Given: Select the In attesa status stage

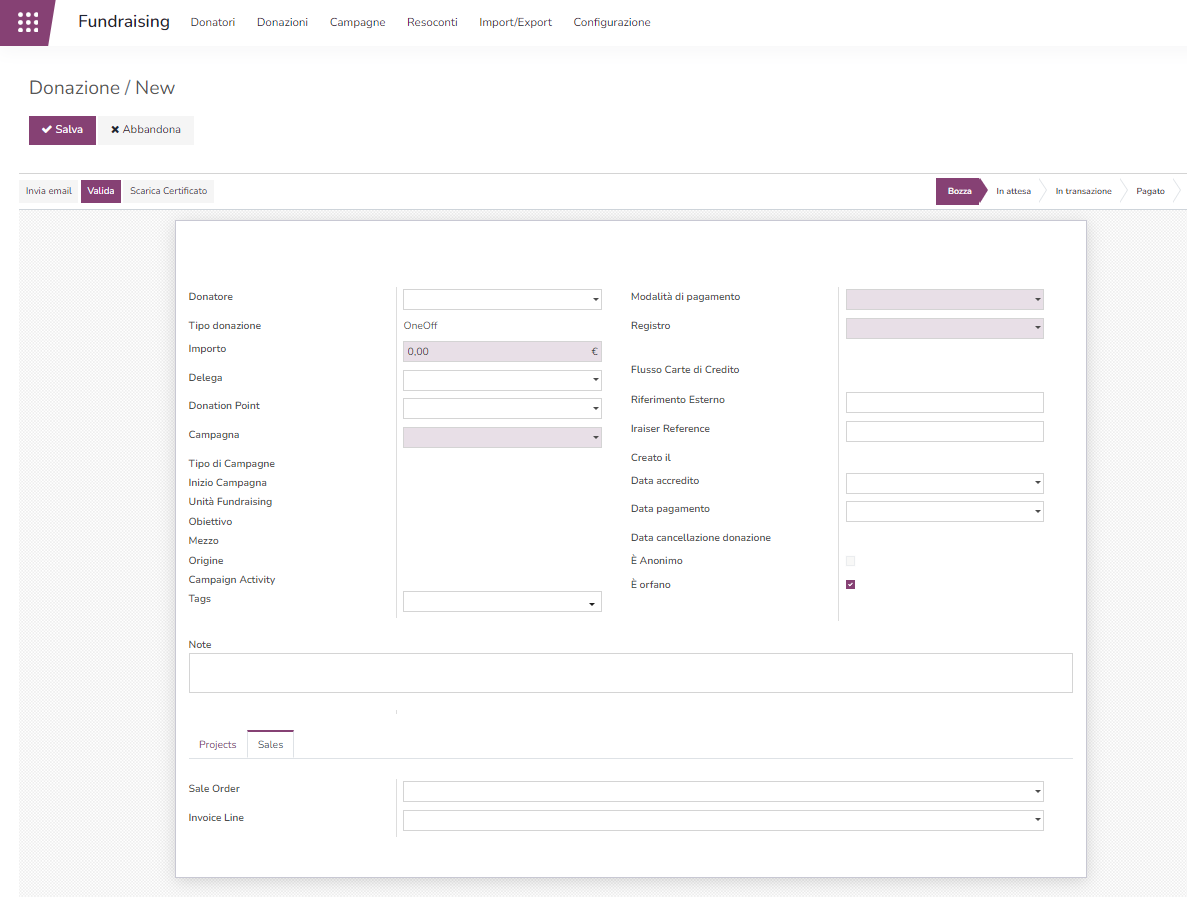Looking at the screenshot, I should [x=1013, y=191].
